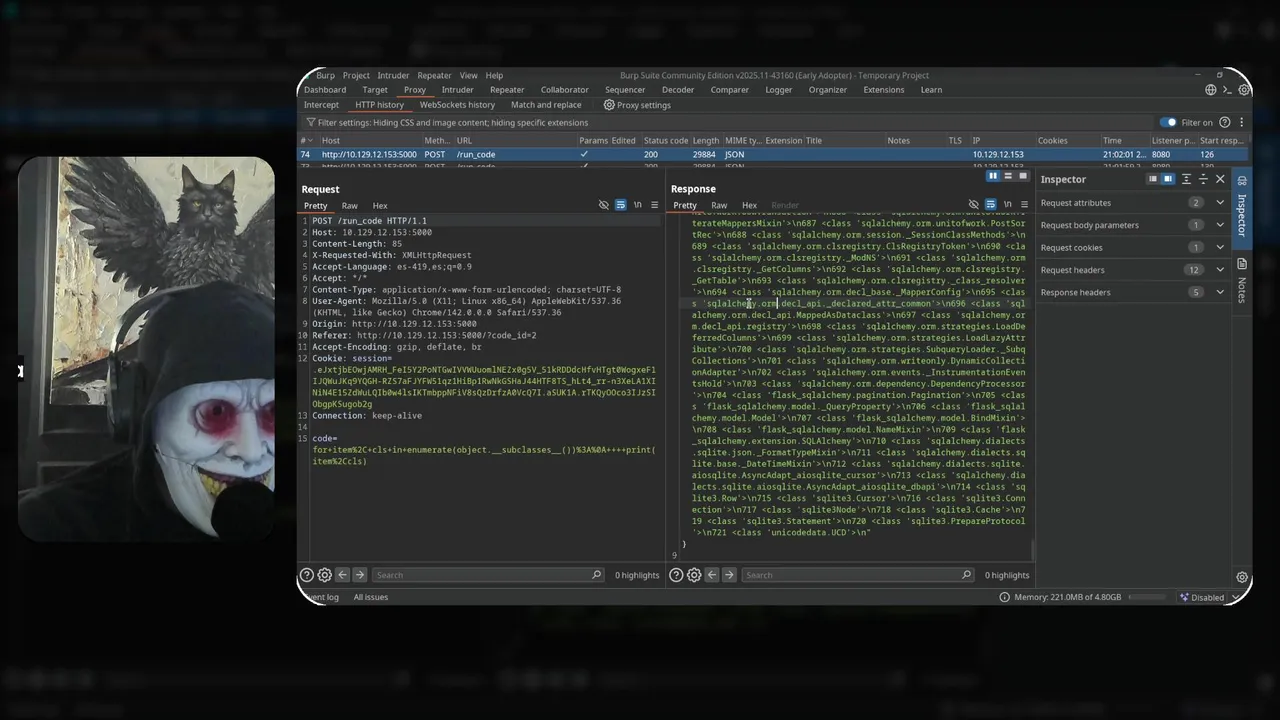The image size is (1280, 720).
Task: Collapse all Inspector sections
Action: (x=1203, y=179)
